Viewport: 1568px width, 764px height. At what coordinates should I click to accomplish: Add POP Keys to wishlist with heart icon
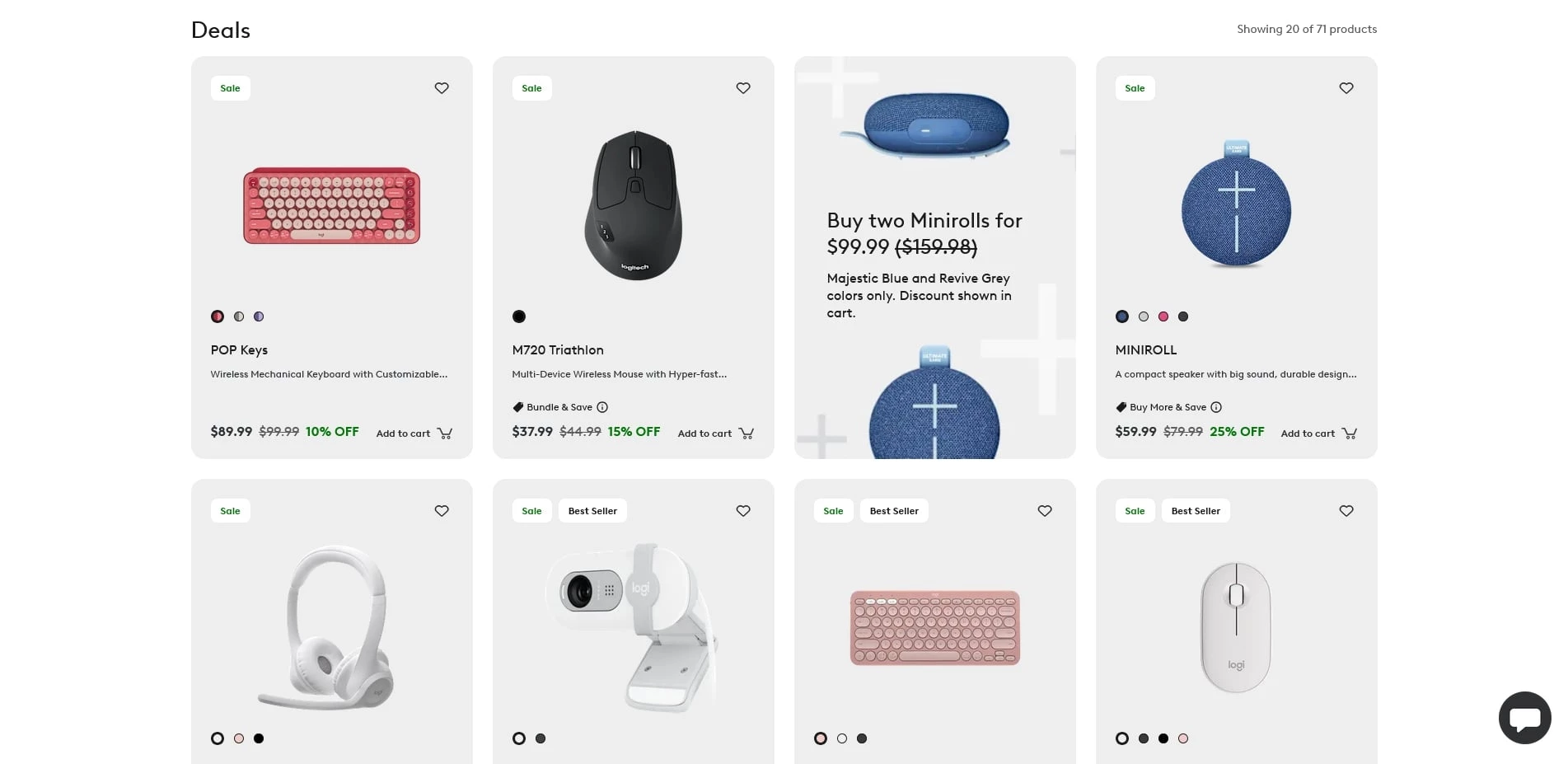(x=442, y=88)
